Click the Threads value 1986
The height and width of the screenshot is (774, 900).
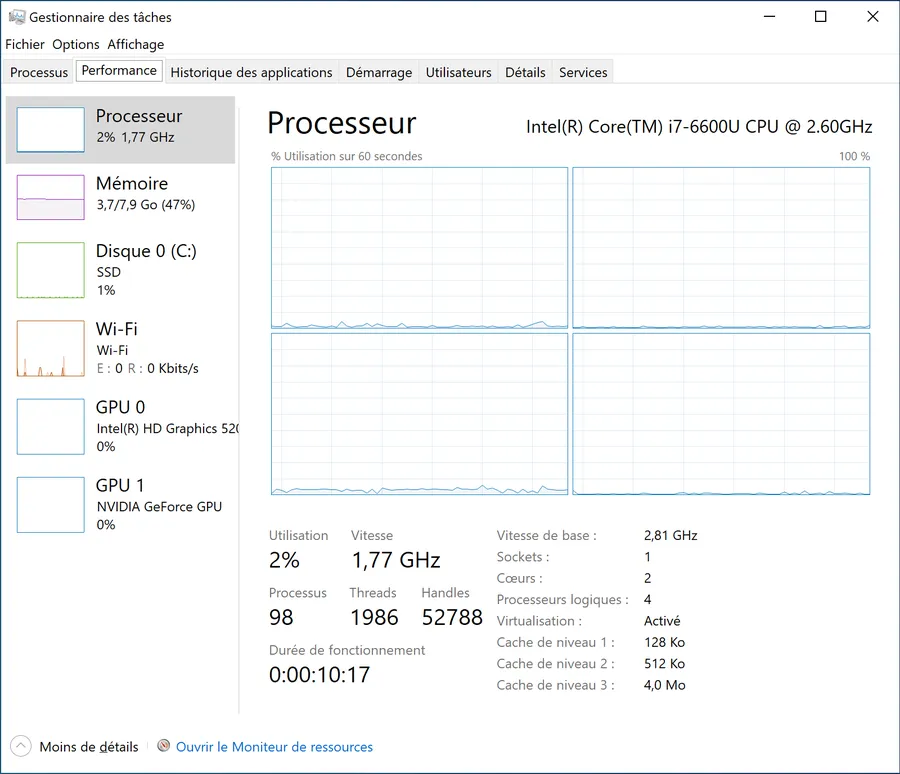click(374, 617)
